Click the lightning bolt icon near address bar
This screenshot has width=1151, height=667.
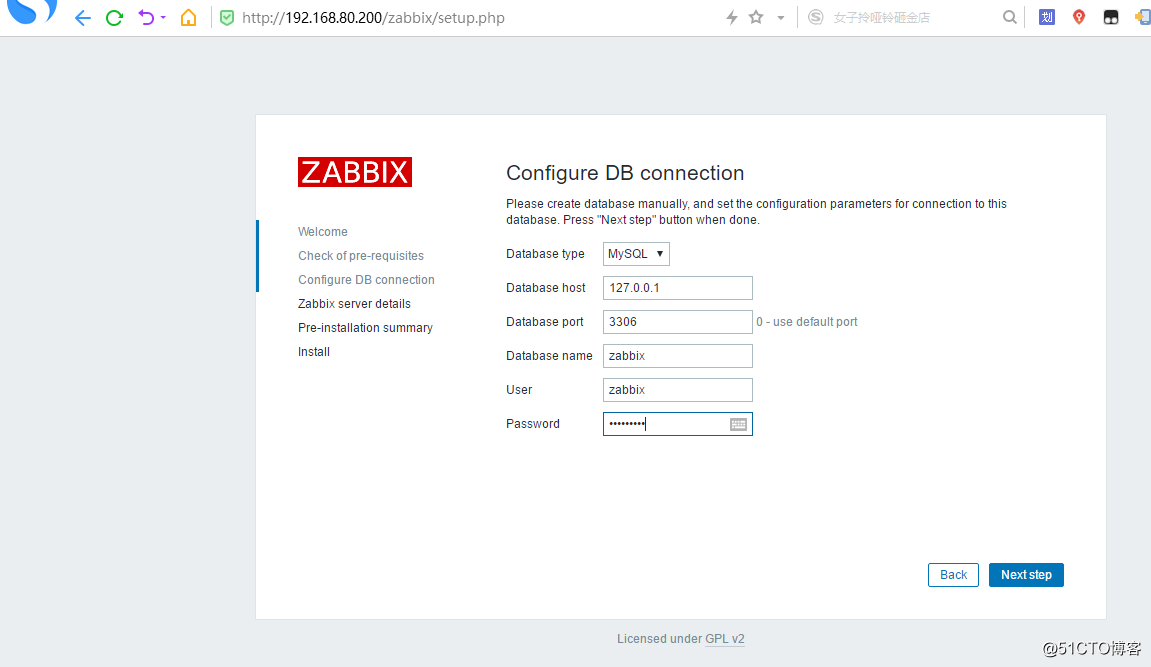(x=734, y=17)
